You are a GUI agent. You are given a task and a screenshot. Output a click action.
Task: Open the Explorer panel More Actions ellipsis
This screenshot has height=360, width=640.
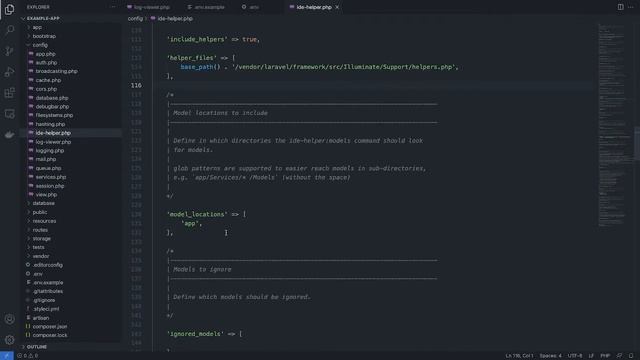(113, 7)
